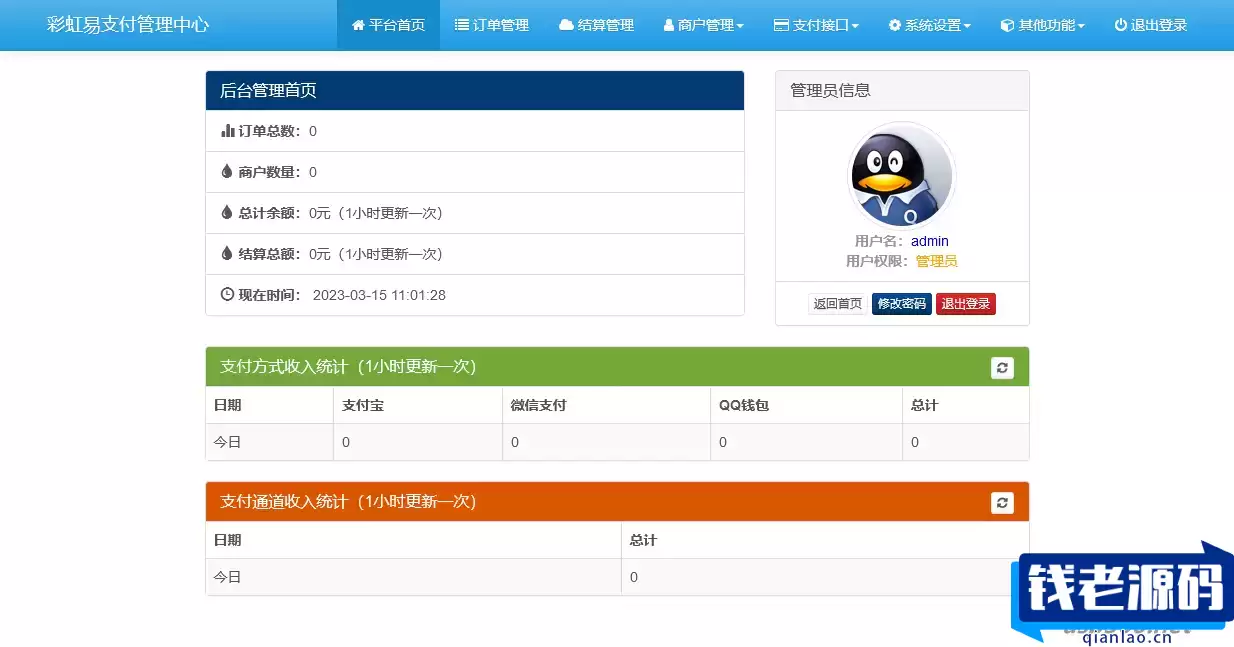Click the droplet icon beside 结算总额
This screenshot has height=647, width=1234.
click(227, 254)
